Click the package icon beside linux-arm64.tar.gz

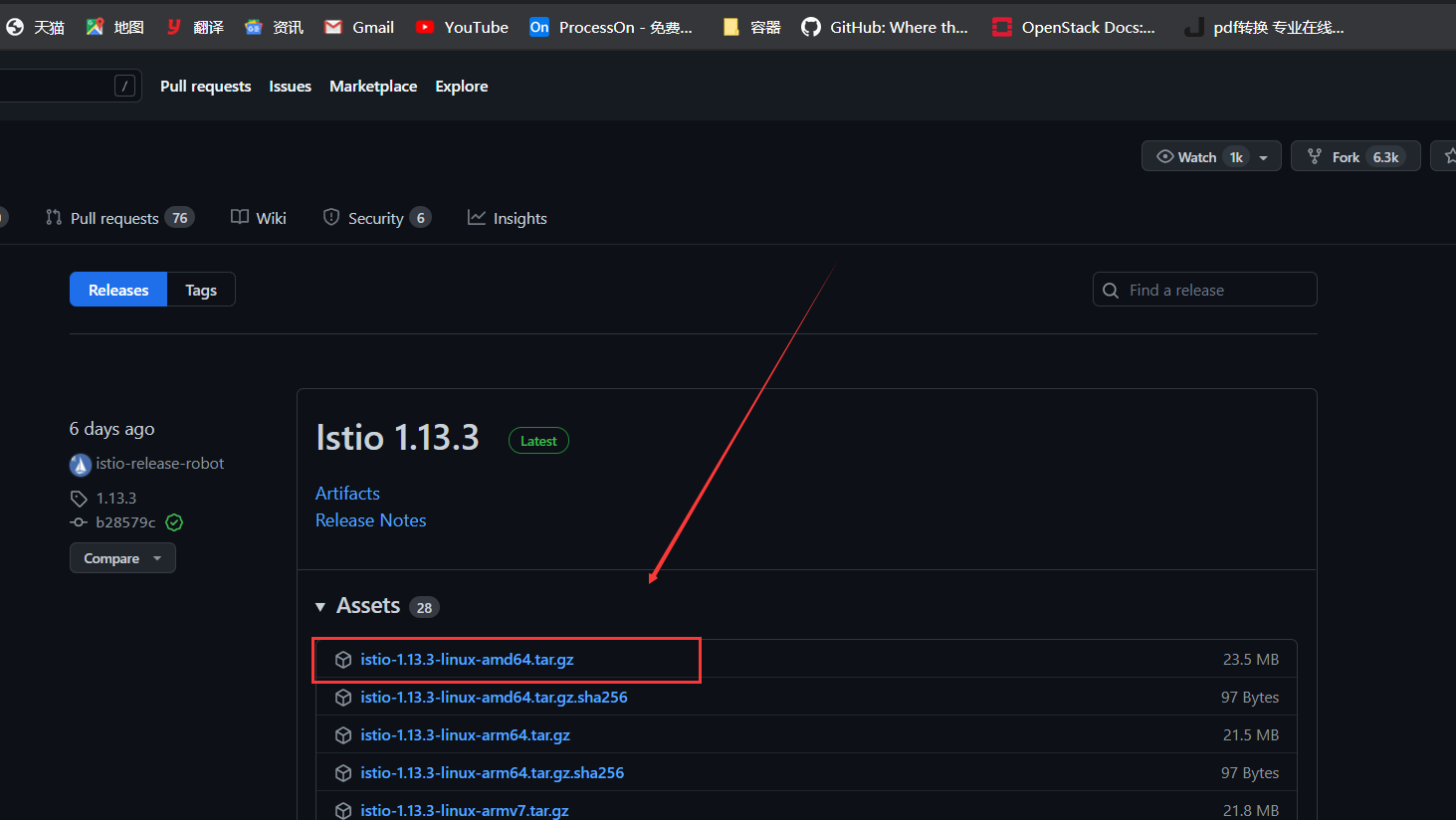tap(343, 735)
